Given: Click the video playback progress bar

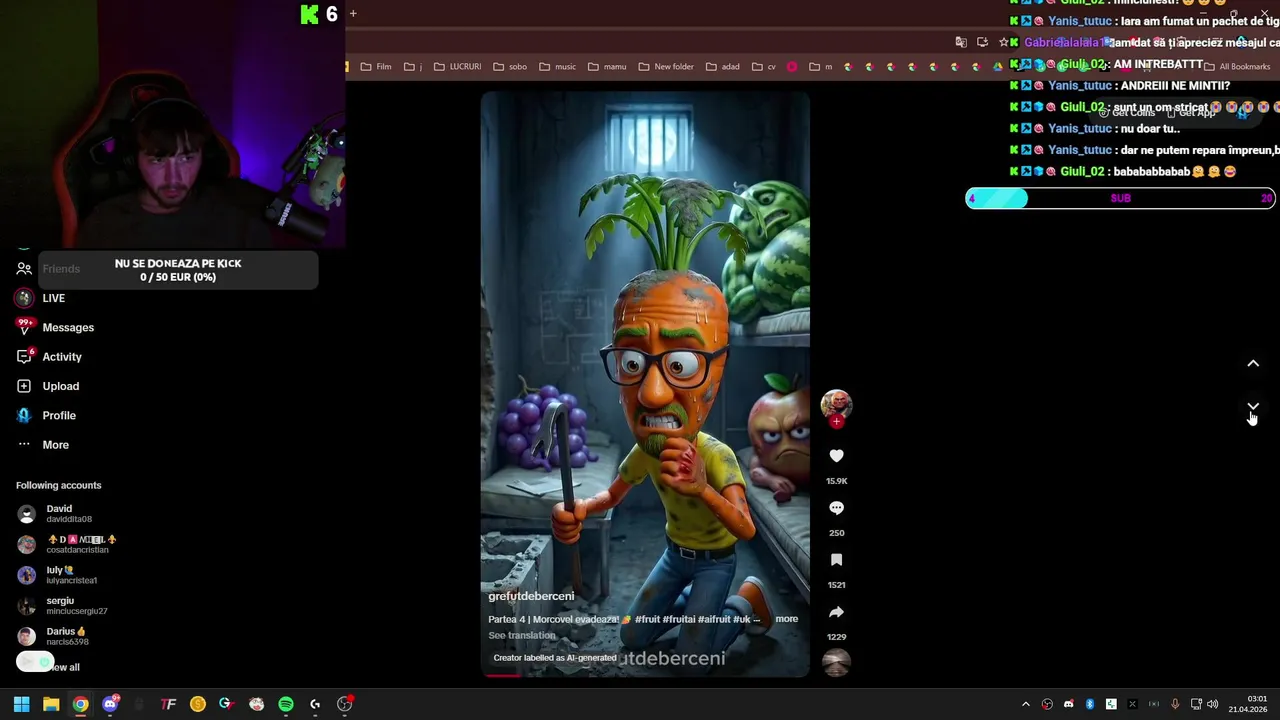Looking at the screenshot, I should click(645, 675).
